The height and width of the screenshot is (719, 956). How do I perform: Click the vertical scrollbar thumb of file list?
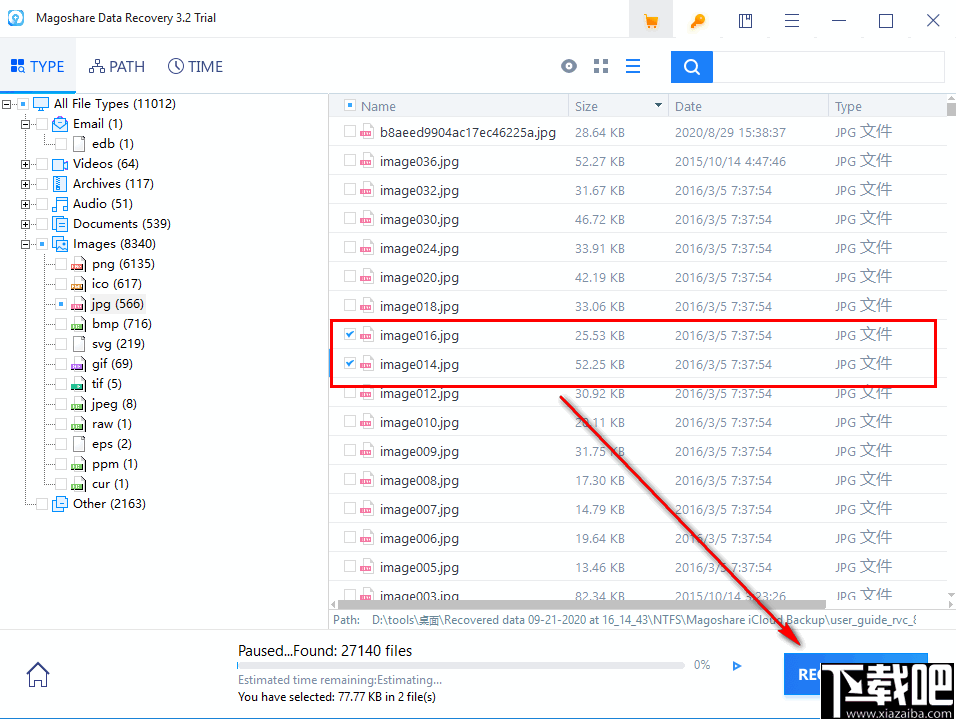click(x=951, y=109)
